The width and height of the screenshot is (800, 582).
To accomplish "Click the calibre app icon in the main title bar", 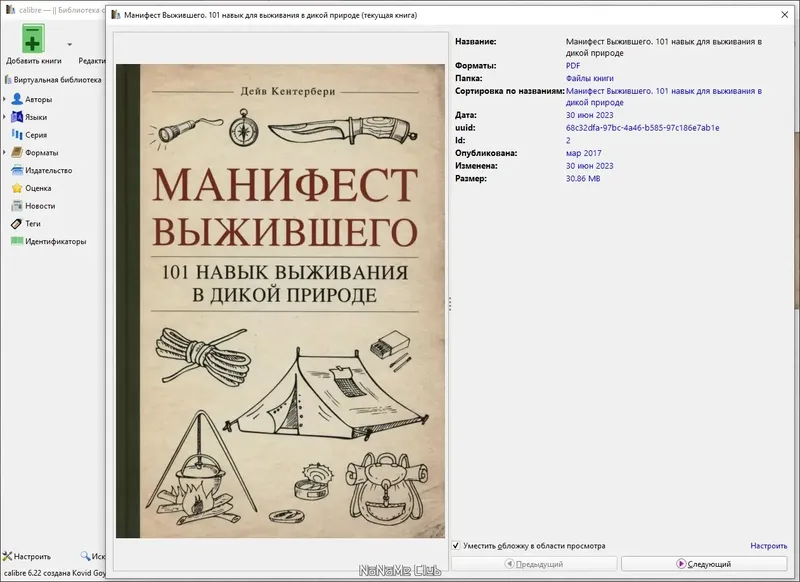I will coord(10,10).
